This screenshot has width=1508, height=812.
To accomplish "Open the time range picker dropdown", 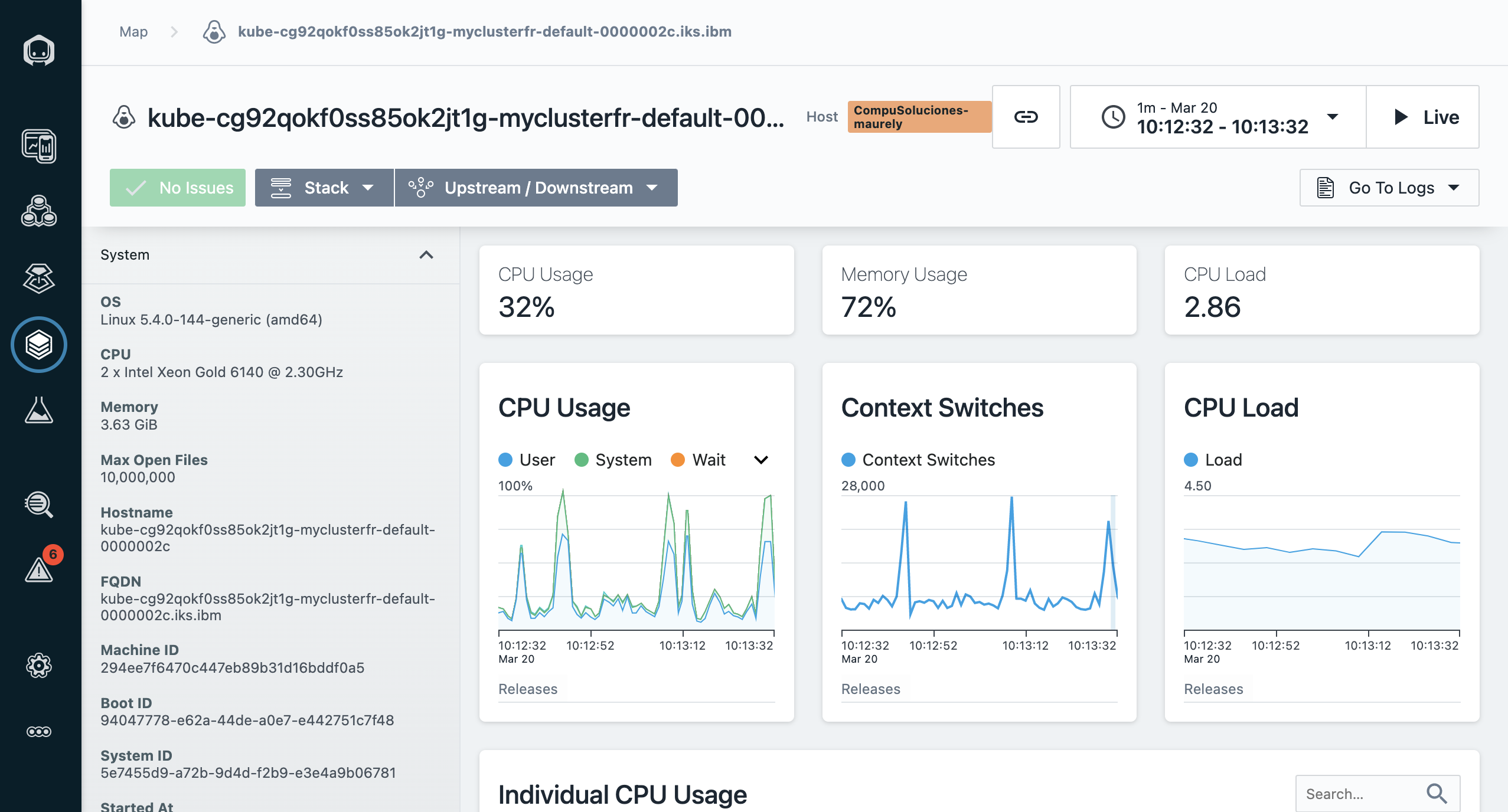I will [1218, 117].
